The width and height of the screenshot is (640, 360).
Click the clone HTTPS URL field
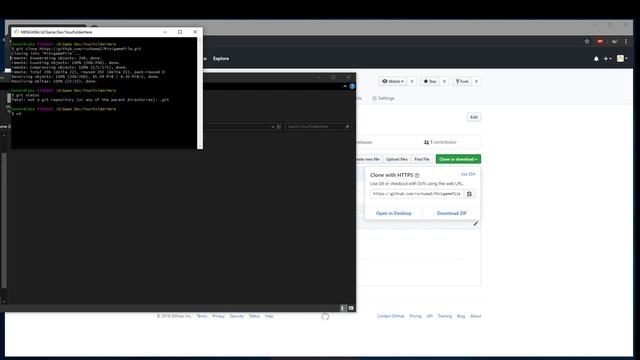click(x=417, y=194)
